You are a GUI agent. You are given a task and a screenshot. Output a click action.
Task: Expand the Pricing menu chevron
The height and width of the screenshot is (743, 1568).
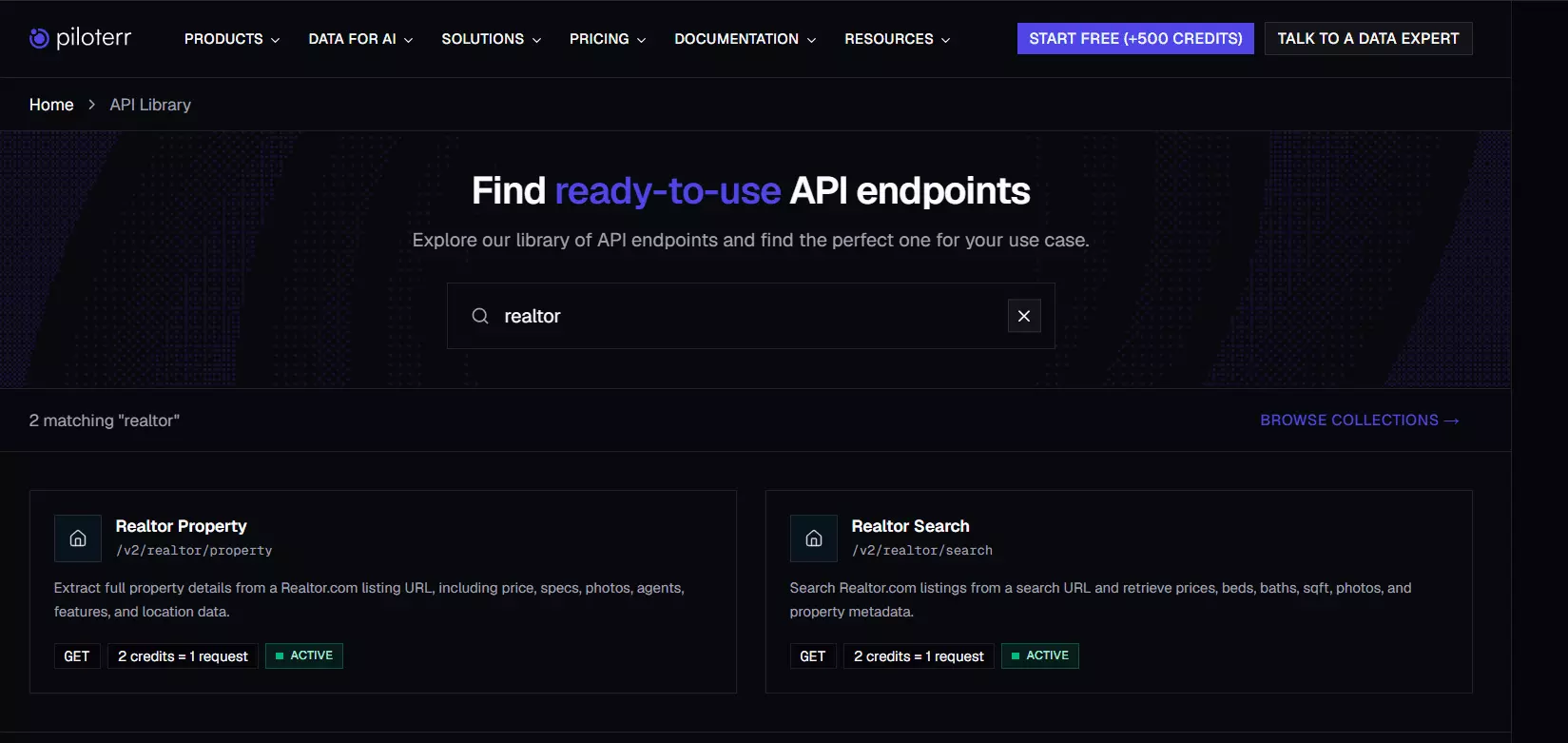(641, 40)
